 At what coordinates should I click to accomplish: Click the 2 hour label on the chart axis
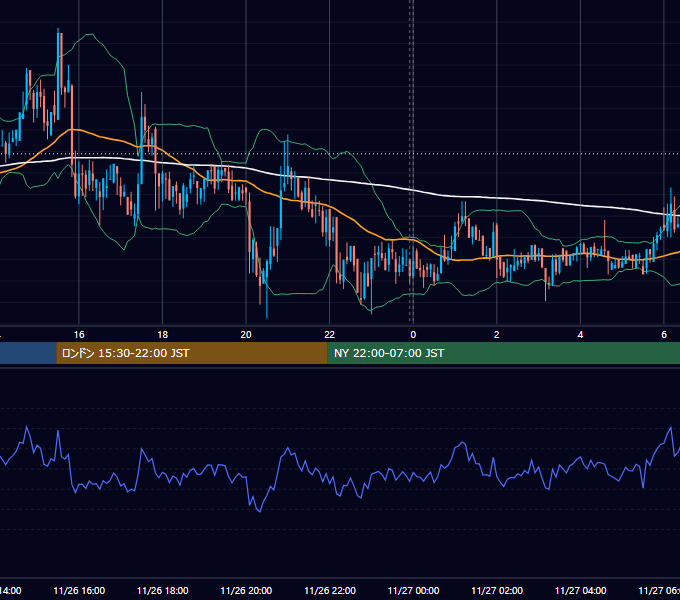coord(497,335)
